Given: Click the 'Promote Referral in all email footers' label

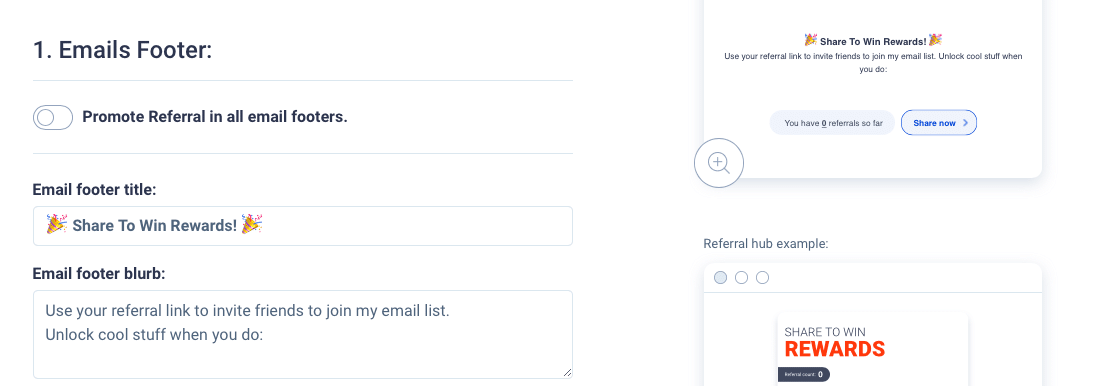Looking at the screenshot, I should pos(215,117).
